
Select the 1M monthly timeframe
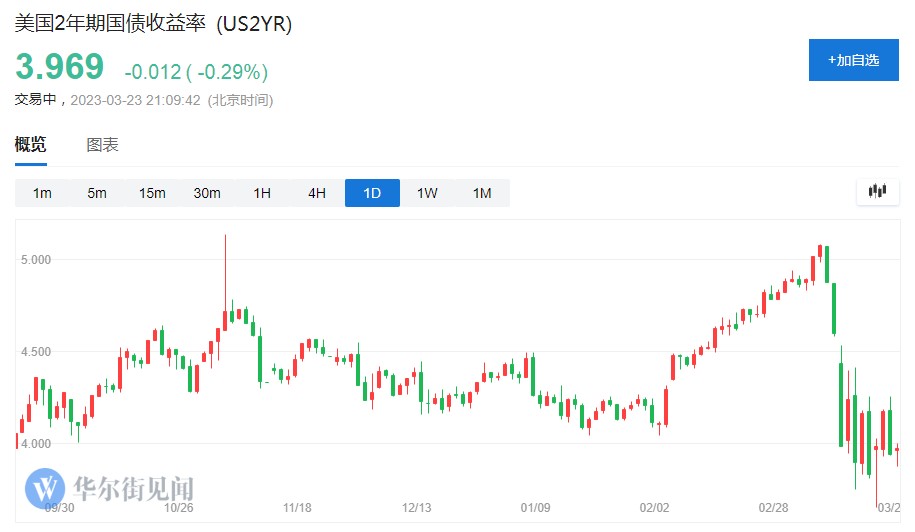click(482, 193)
